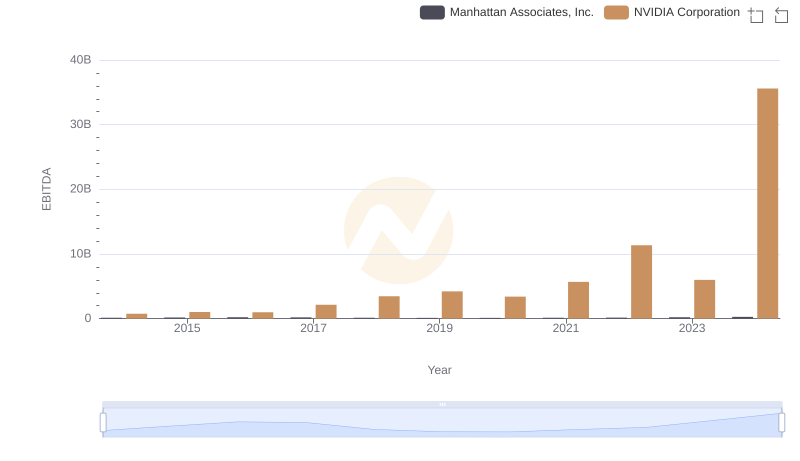Click the NVIDIA bar for 2017
Viewport: 800px width, 461px height.
tap(326, 311)
